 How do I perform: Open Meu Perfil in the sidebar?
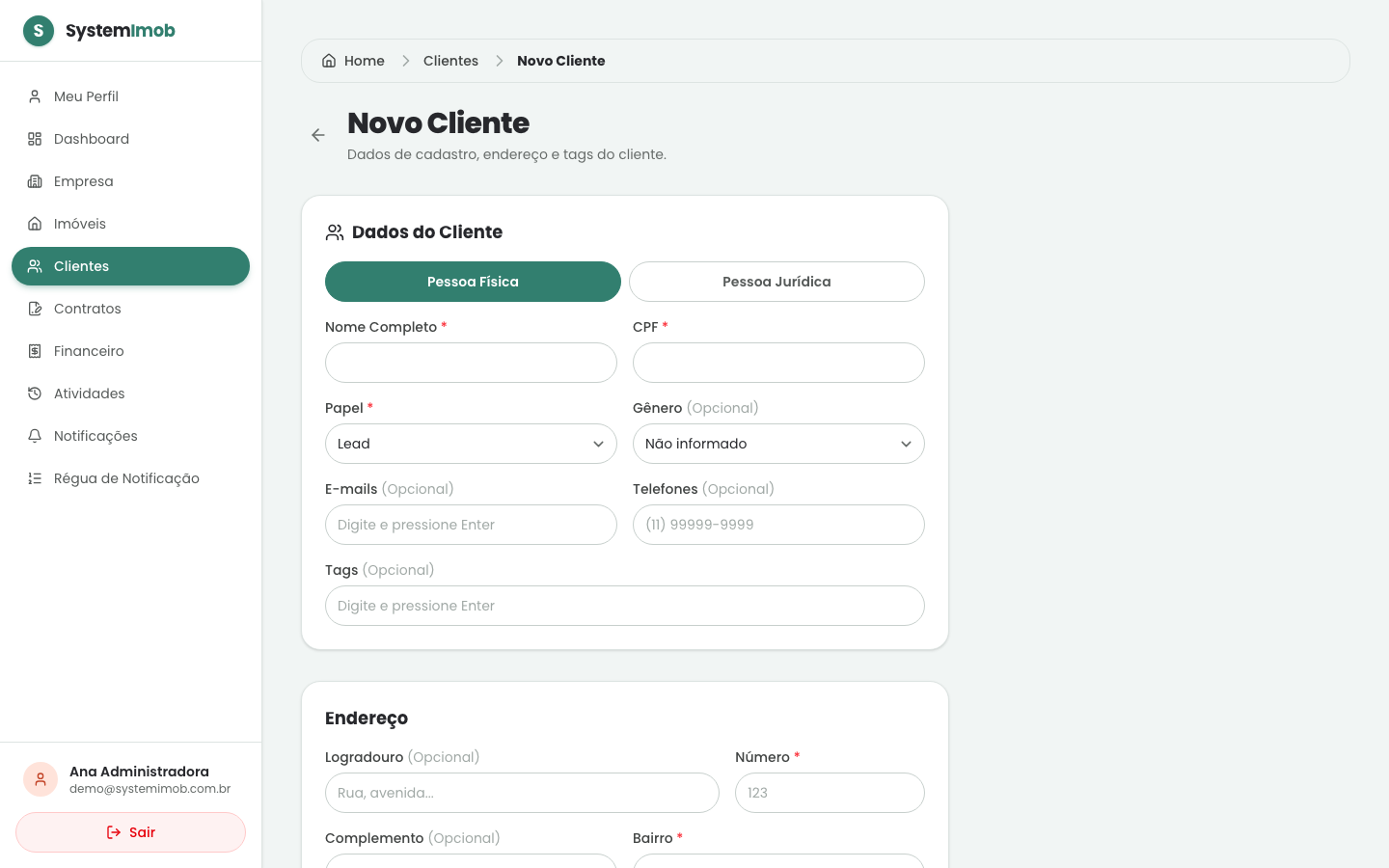[130, 96]
